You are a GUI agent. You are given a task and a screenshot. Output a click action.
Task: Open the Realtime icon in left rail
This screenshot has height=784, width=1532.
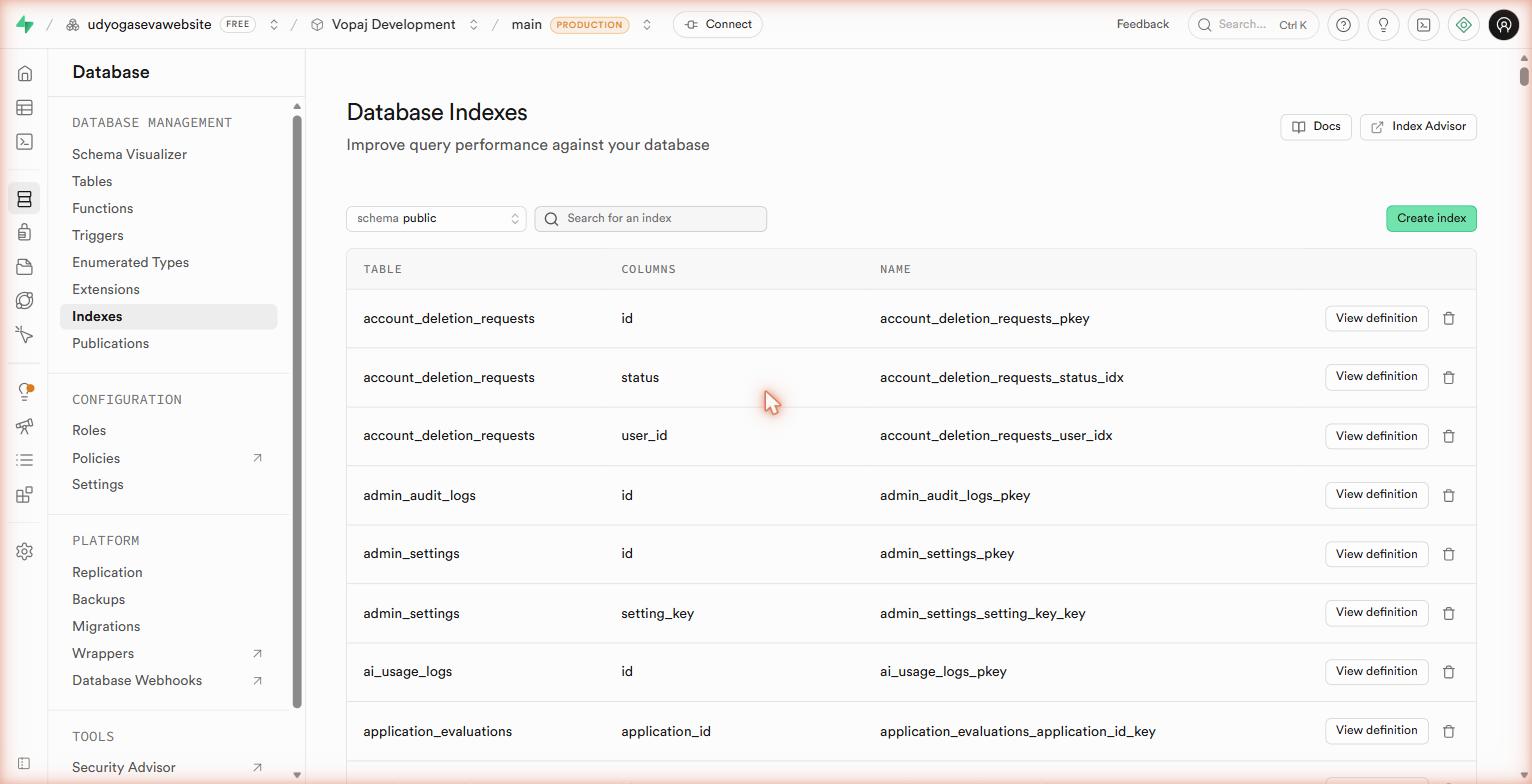tap(25, 335)
